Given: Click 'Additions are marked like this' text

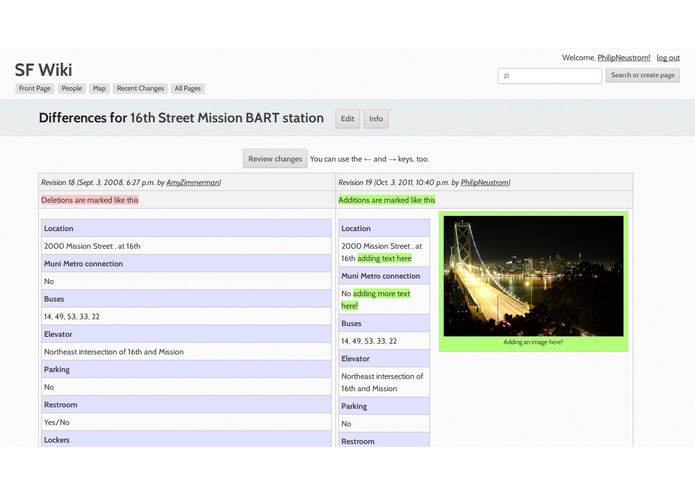Looking at the screenshot, I should tap(387, 200).
